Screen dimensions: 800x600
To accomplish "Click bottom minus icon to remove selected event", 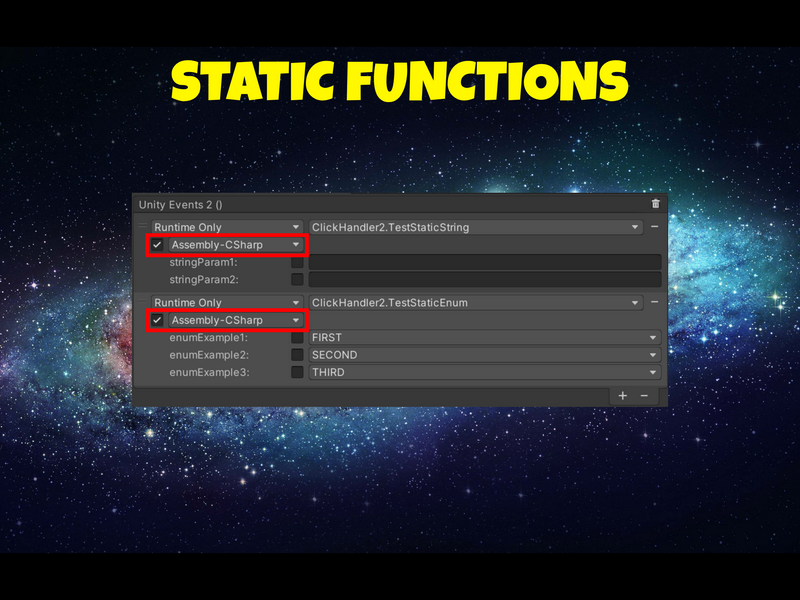I will click(644, 396).
